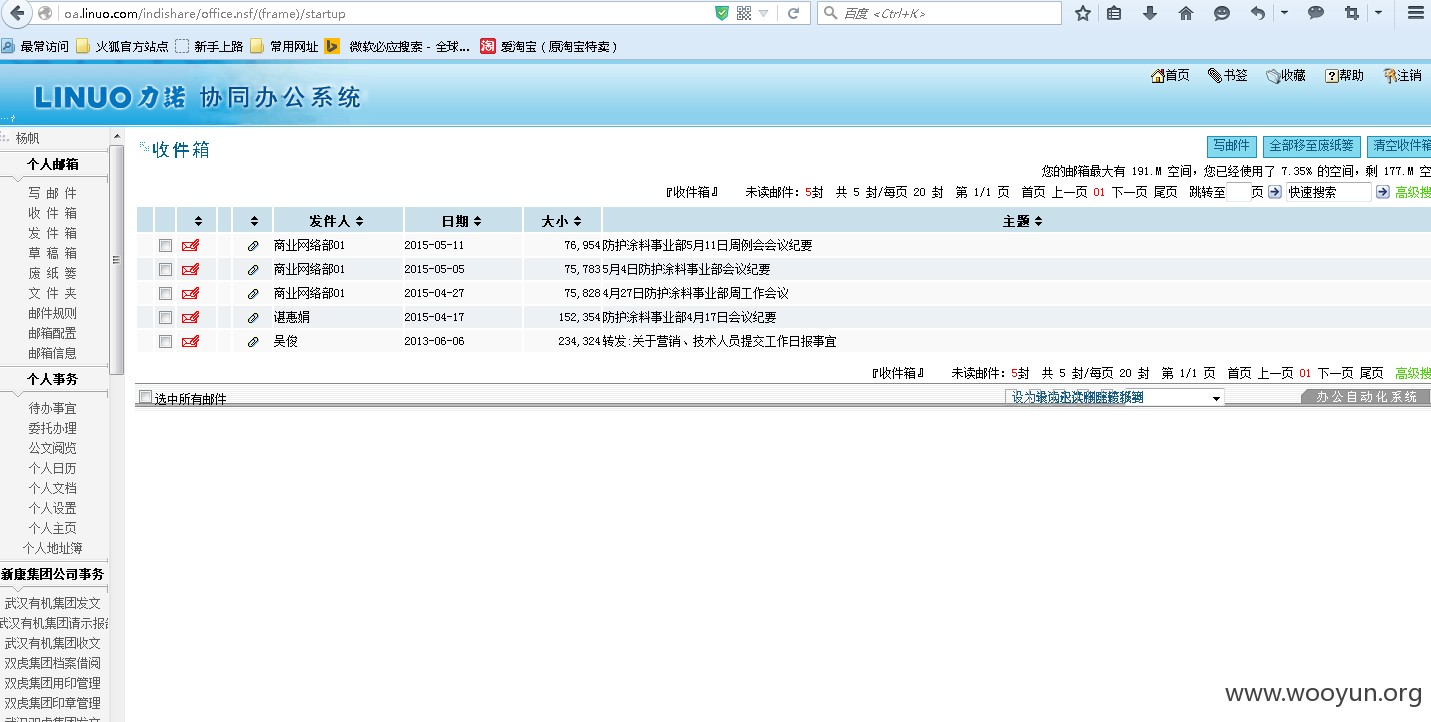Viewport: 1431px width, 722px height.
Task: Sort by the attachment column arrows
Action: pyautogui.click(x=254, y=221)
